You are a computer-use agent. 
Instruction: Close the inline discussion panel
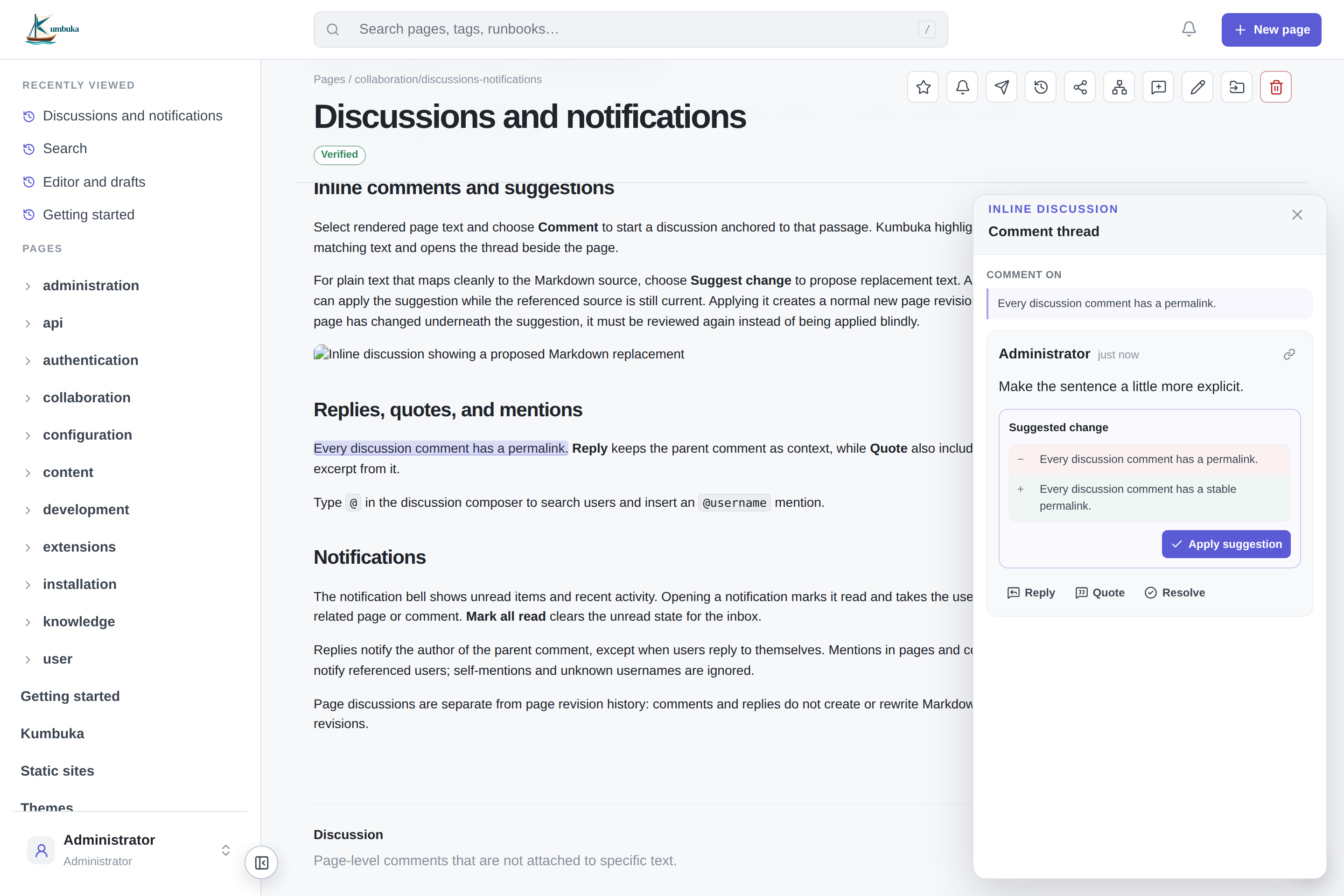1297,215
